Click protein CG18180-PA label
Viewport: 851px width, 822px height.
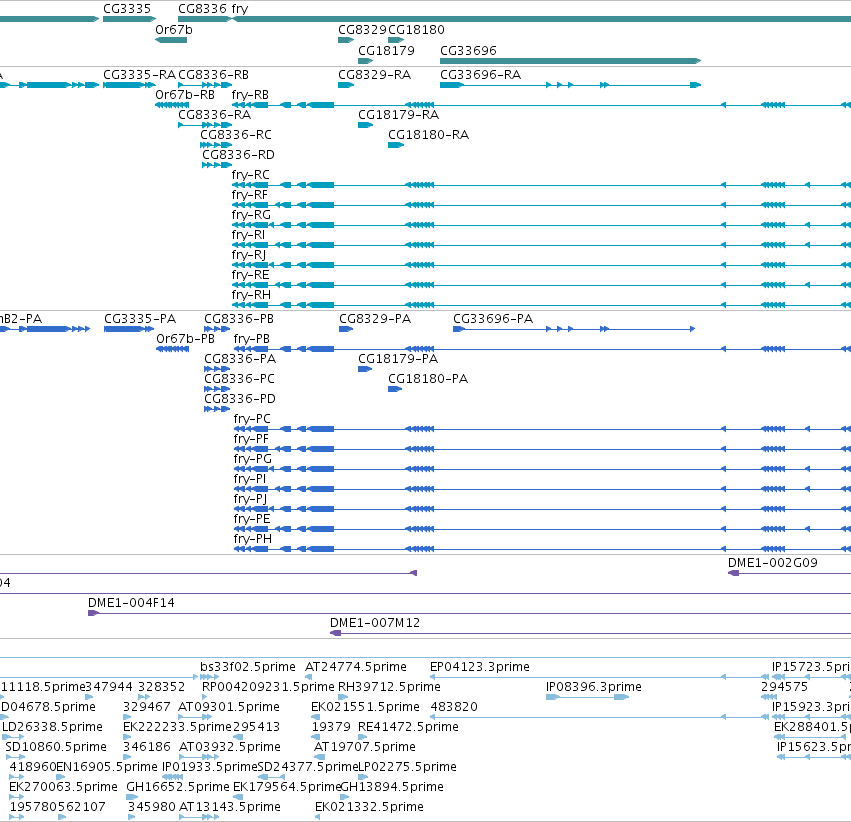click(x=428, y=379)
